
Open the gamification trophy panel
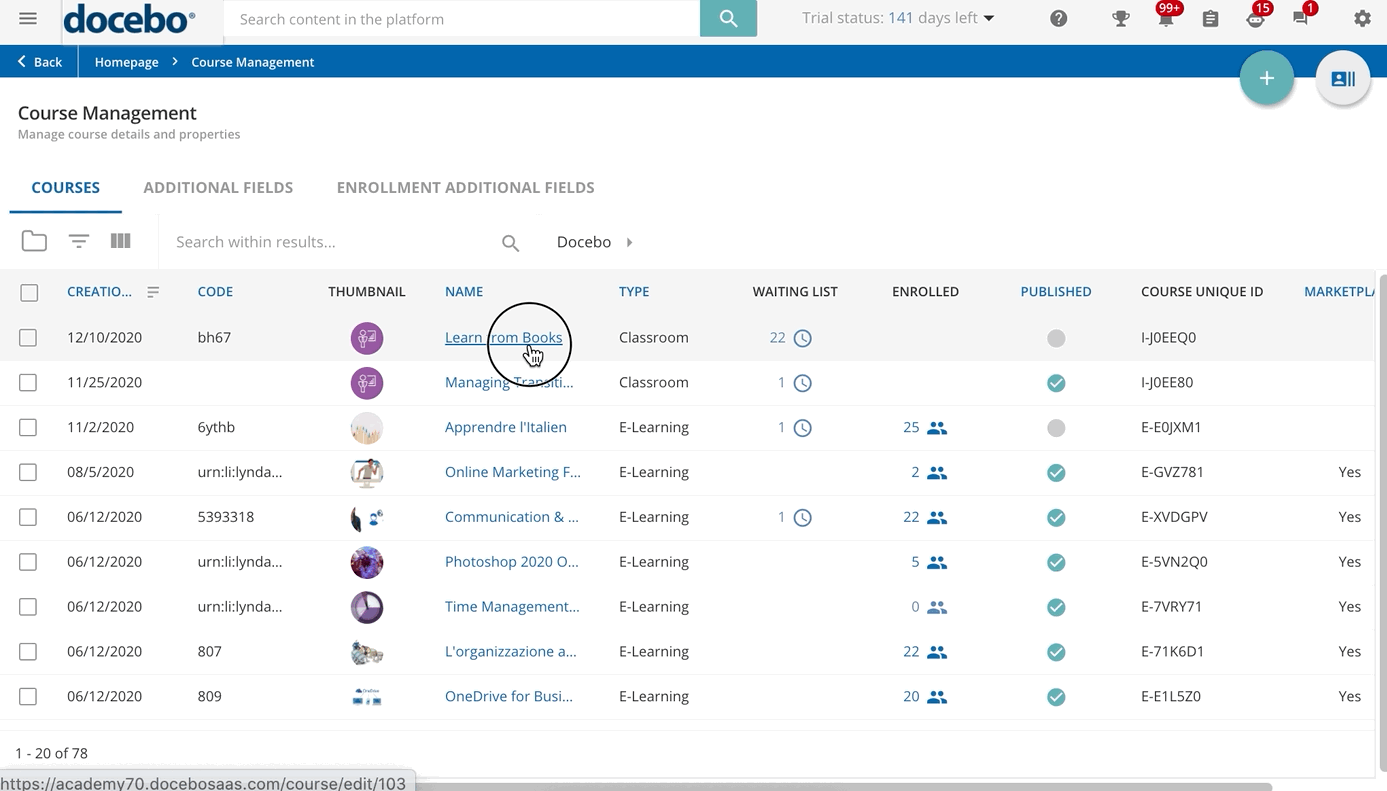tap(1120, 18)
